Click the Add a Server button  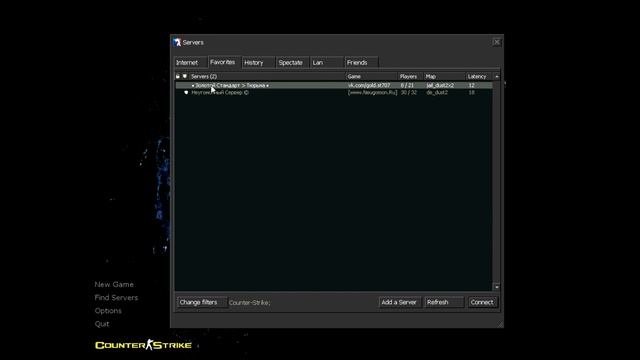(x=399, y=302)
